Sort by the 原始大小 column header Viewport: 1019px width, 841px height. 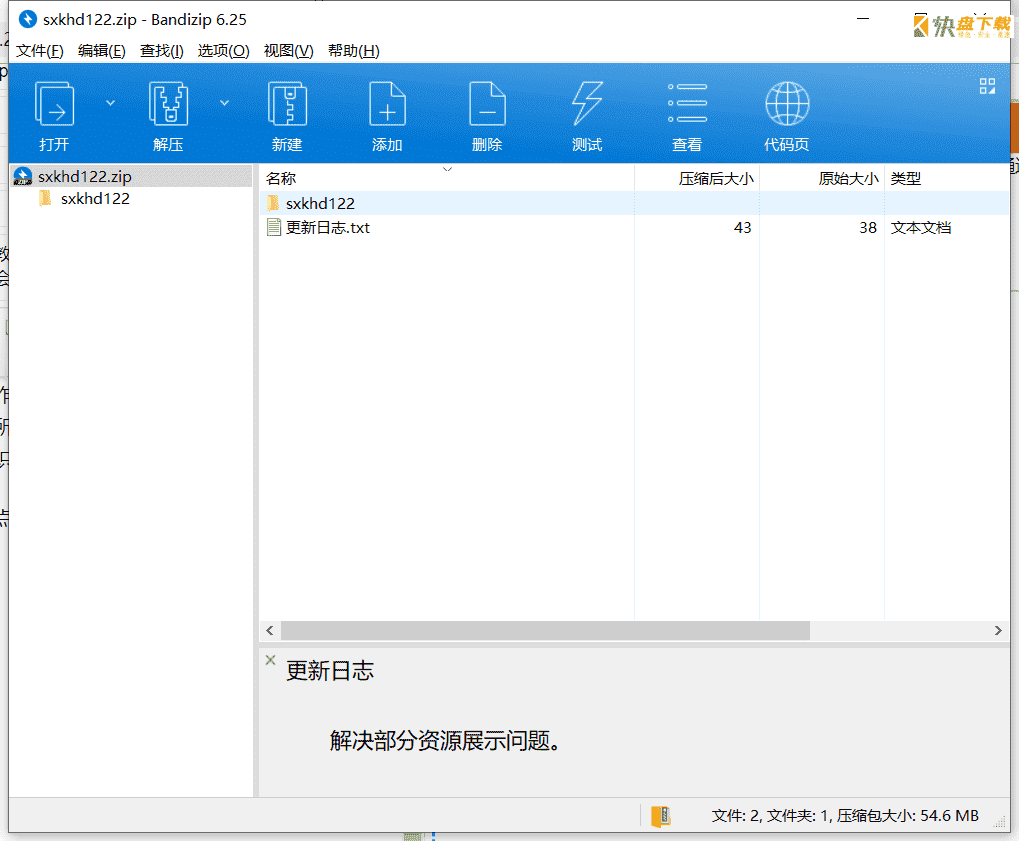point(821,178)
